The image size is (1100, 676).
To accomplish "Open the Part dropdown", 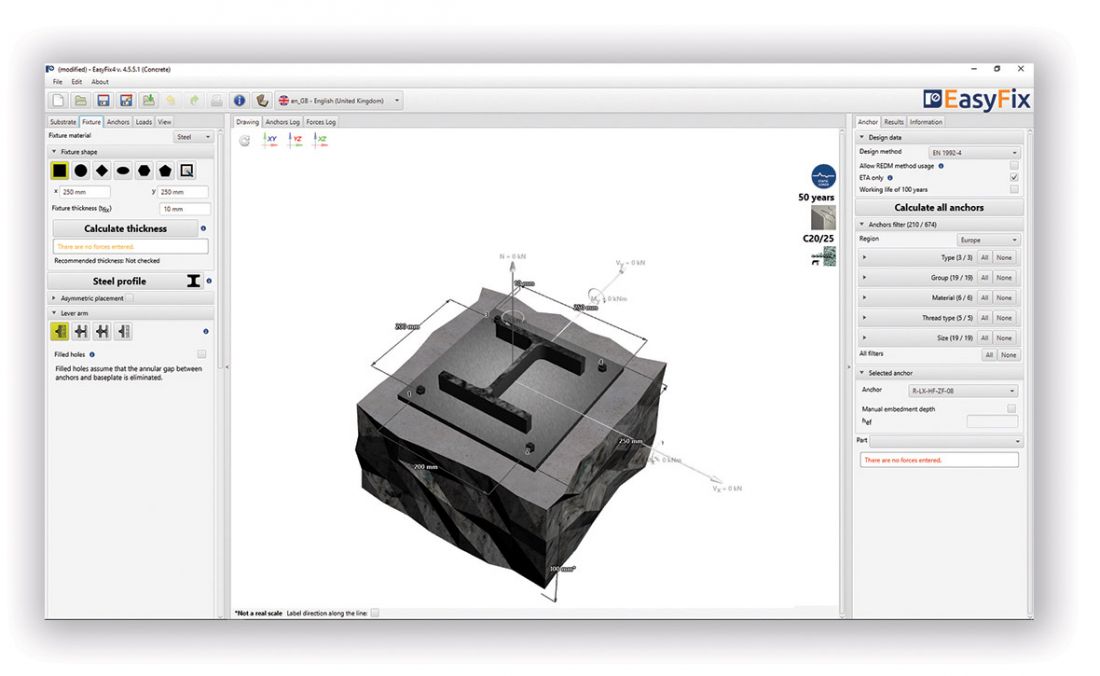I will coord(946,441).
